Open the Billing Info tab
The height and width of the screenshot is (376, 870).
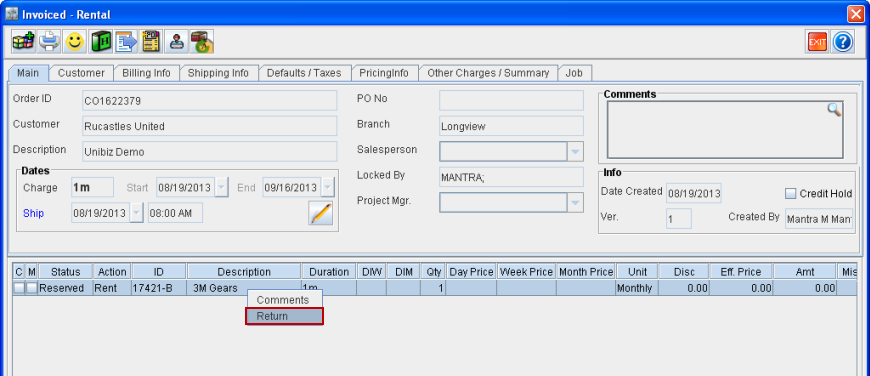[x=146, y=73]
